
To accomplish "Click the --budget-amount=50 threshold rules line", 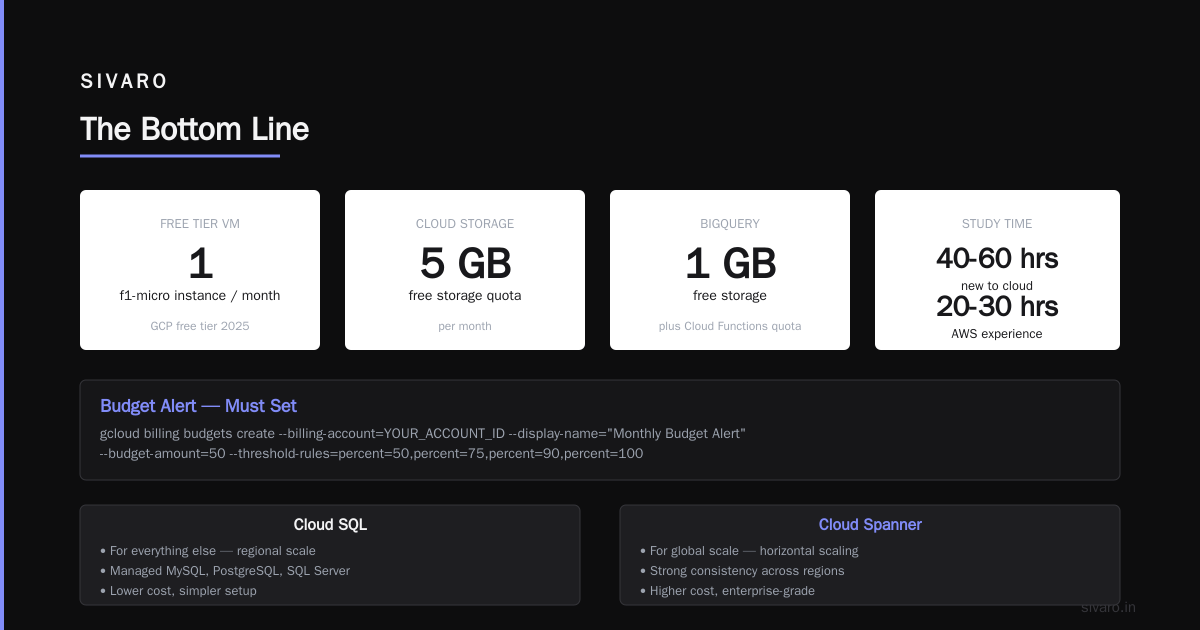I will (371, 453).
